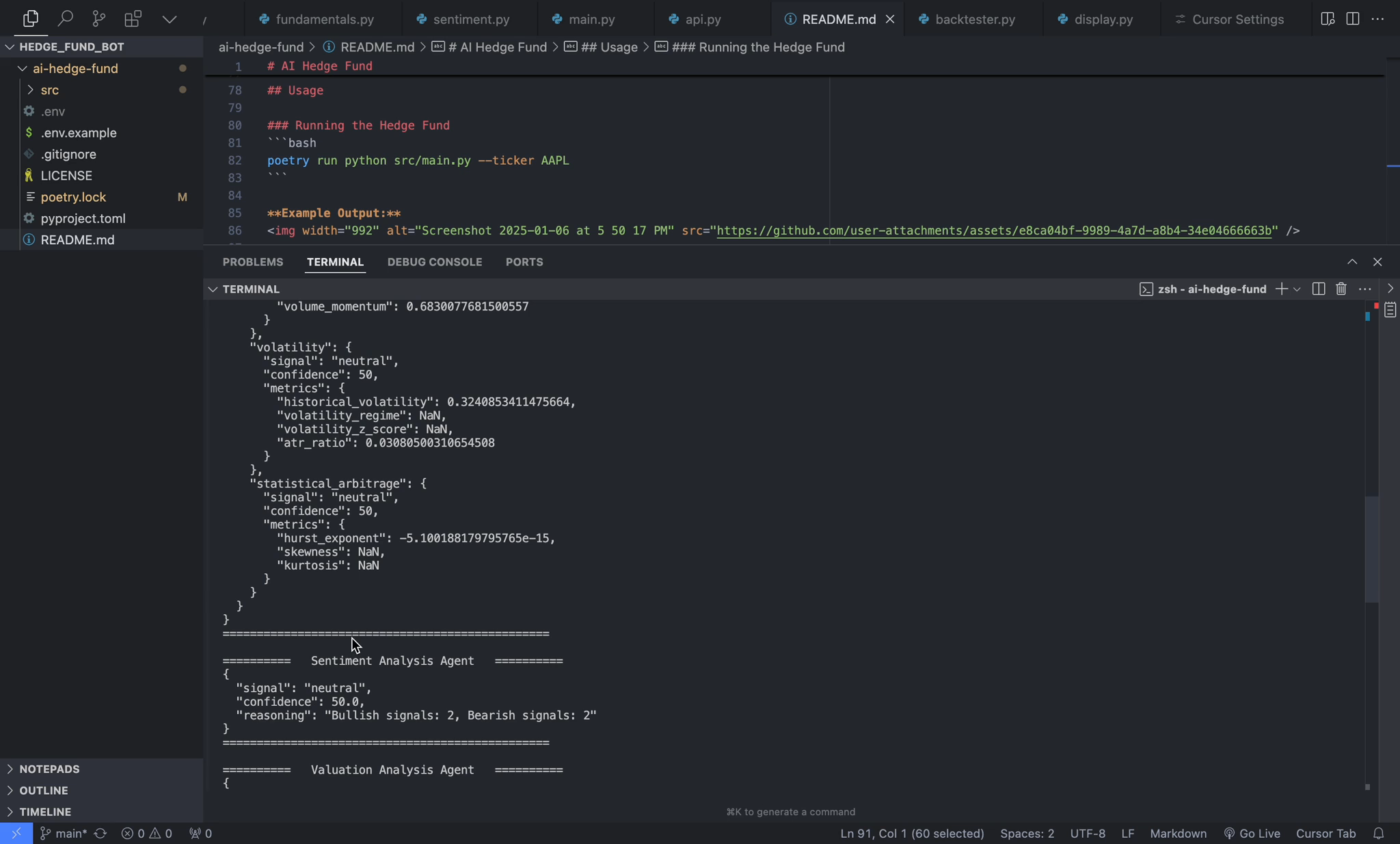This screenshot has height=844, width=1400.
Task: Split the terminal
Action: [1319, 289]
